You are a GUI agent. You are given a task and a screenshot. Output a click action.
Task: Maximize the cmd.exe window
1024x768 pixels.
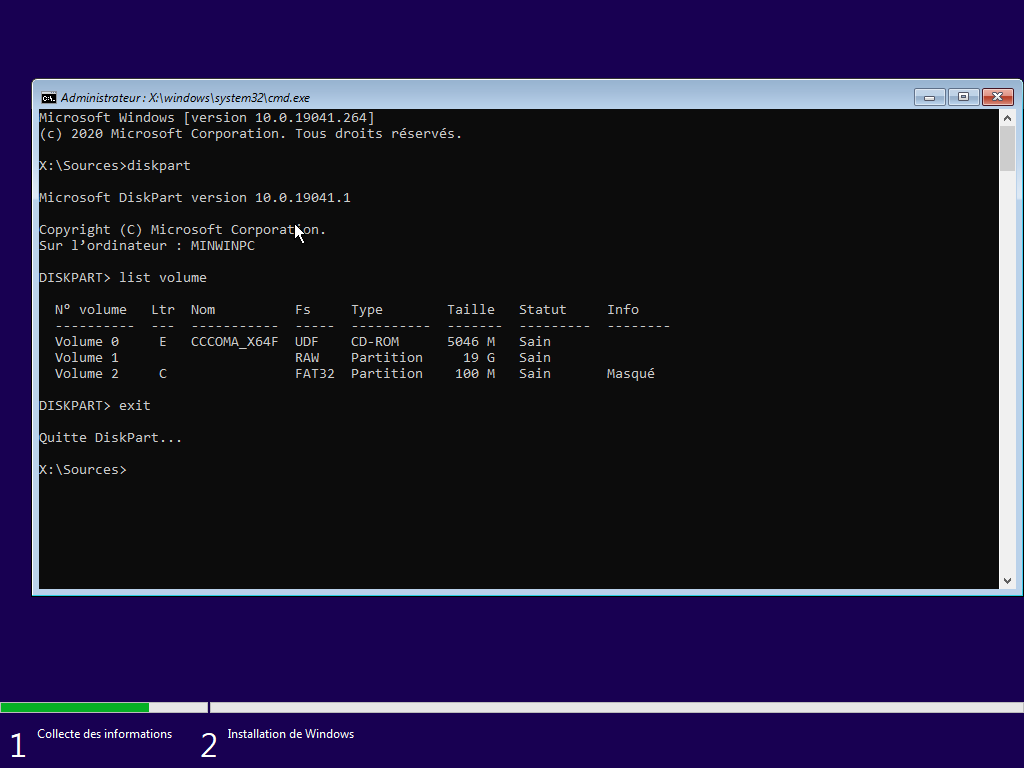point(963,97)
